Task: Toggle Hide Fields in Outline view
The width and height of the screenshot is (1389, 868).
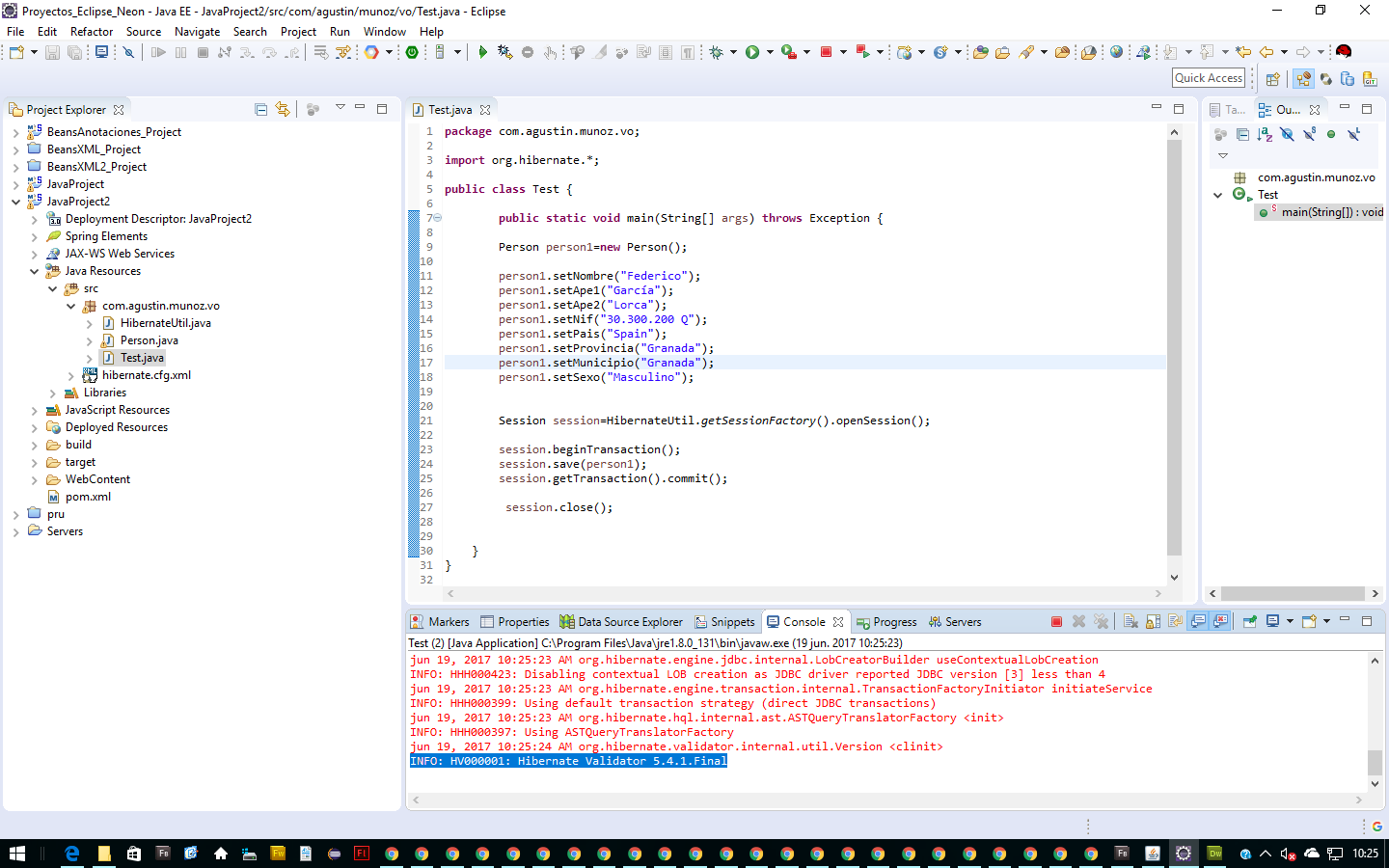Action: [x=1287, y=134]
